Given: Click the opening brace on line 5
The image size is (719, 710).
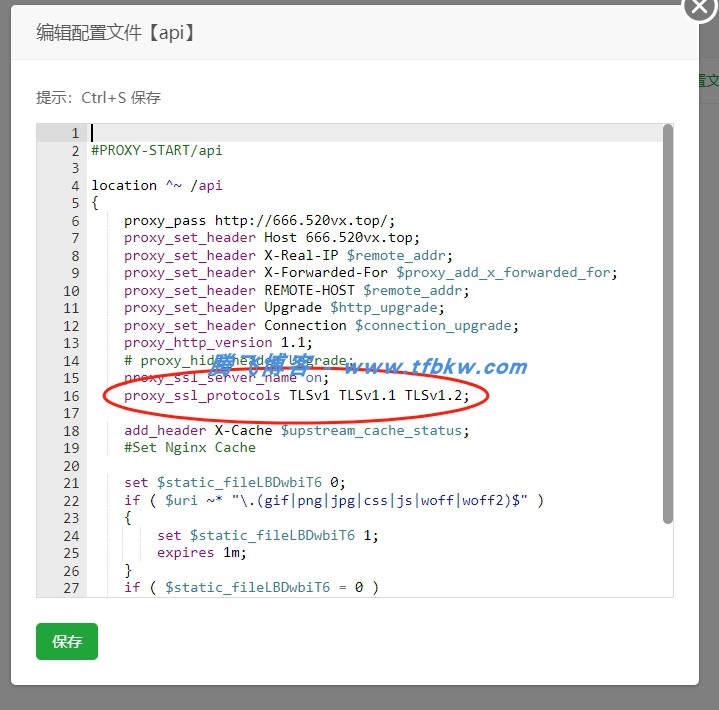Looking at the screenshot, I should (95, 203).
